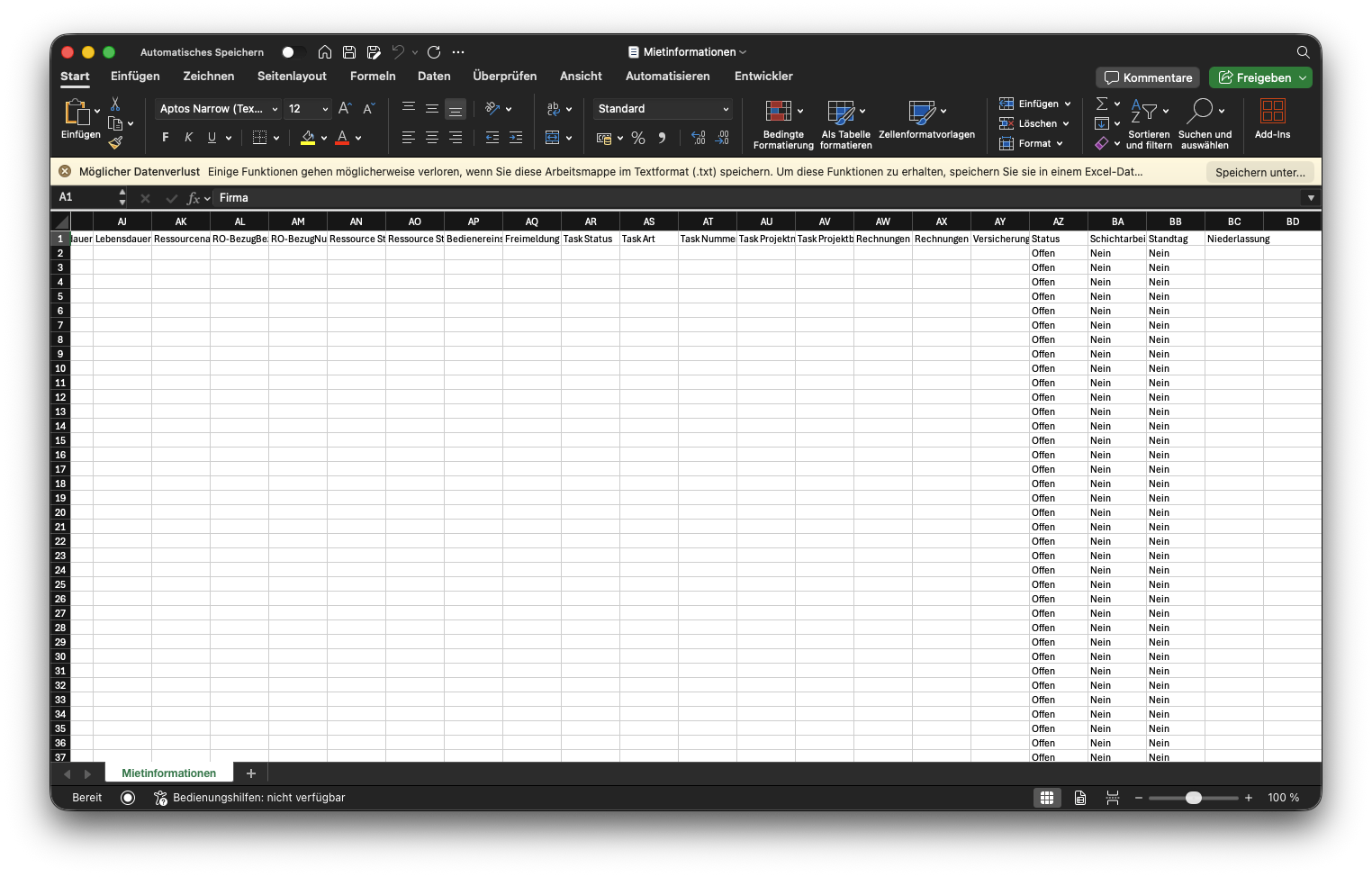Add a new sheet with plus button

251,773
